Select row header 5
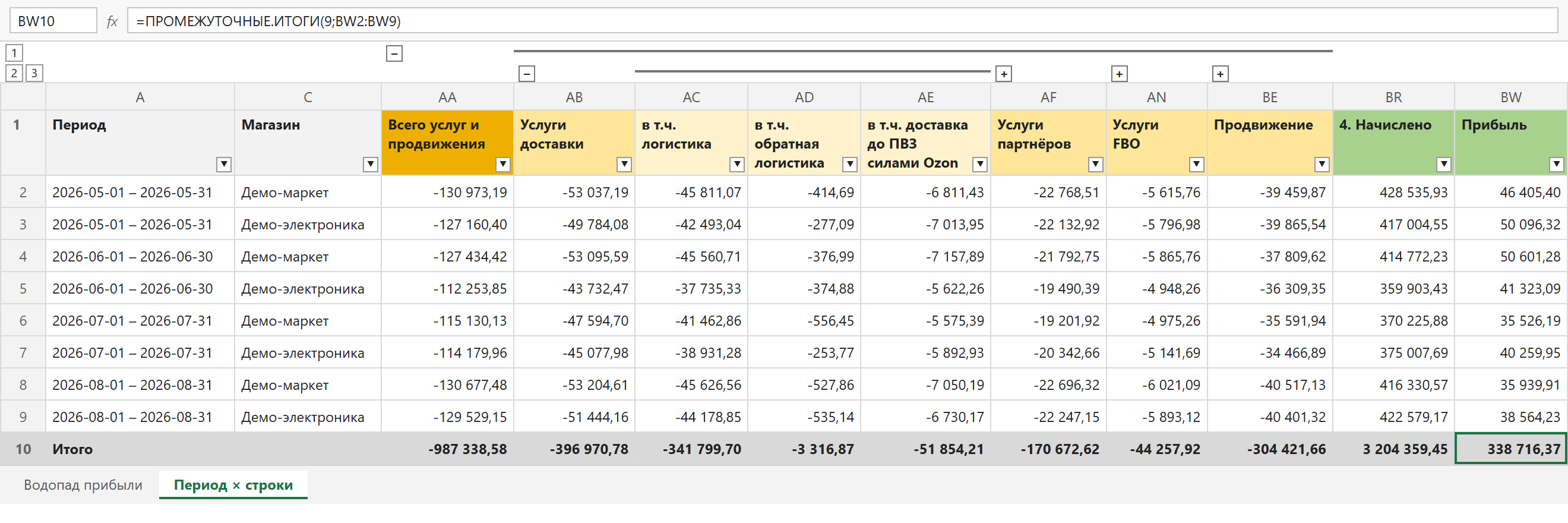Screen dimensions: 1568x523 click(23, 289)
